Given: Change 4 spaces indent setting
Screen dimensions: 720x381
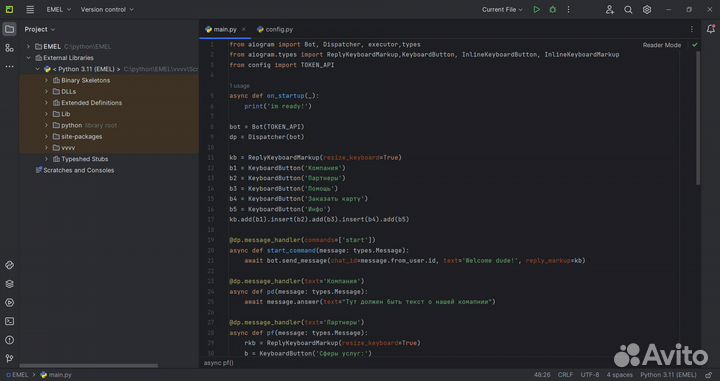Looking at the screenshot, I should tap(619, 375).
